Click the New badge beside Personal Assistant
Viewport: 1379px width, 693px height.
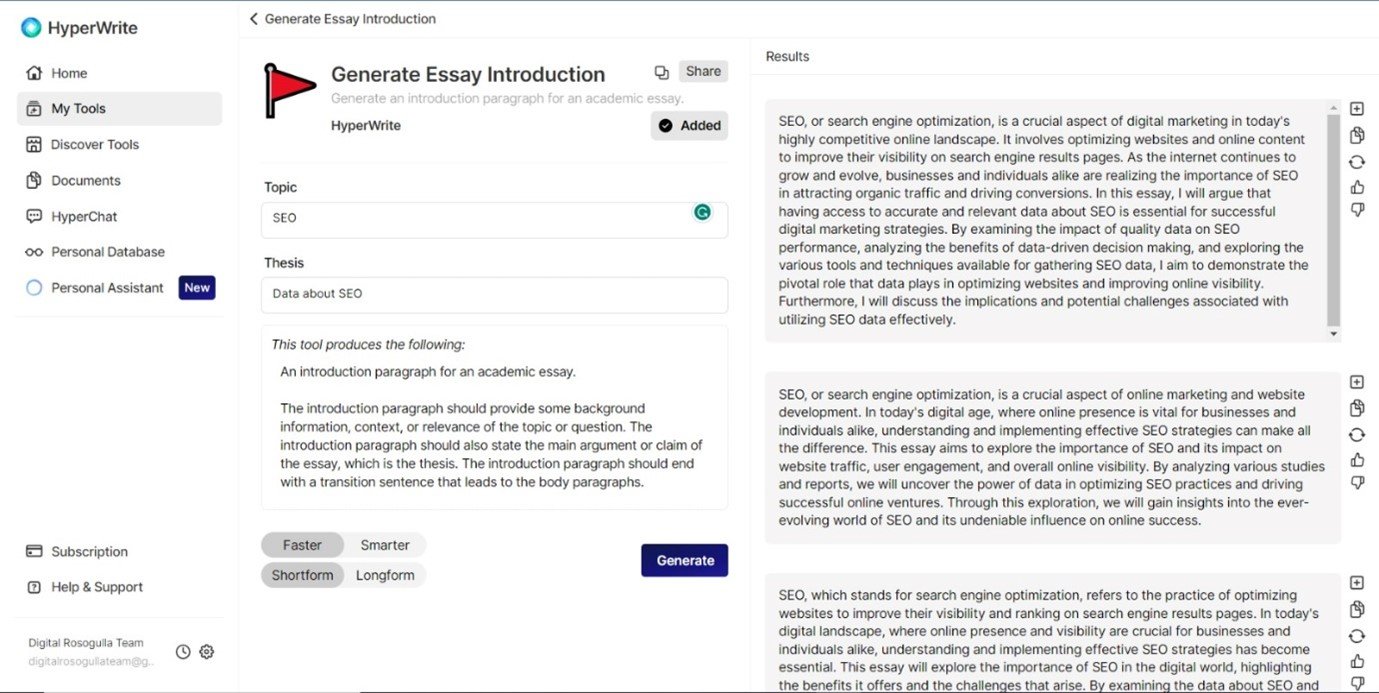coord(197,288)
